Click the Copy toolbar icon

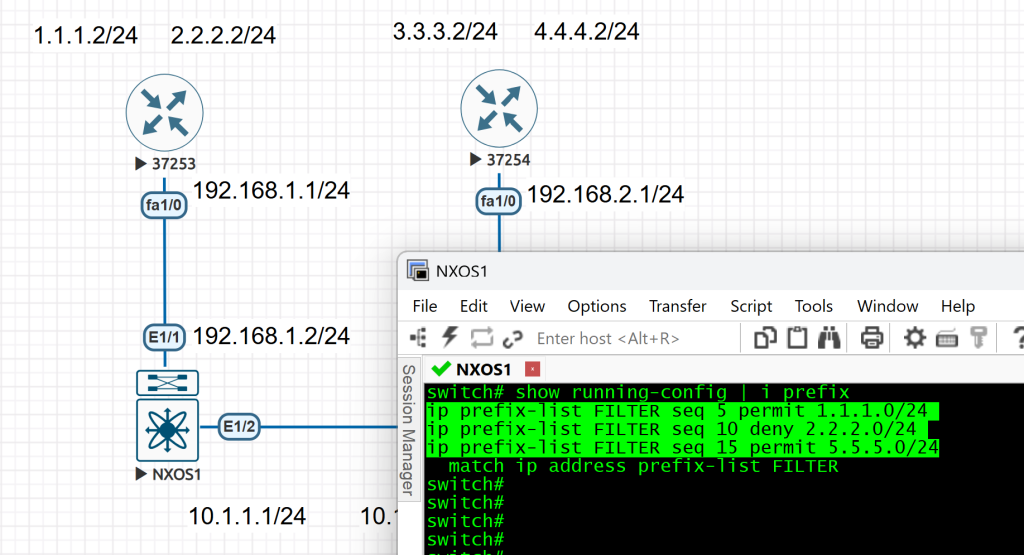[766, 338]
